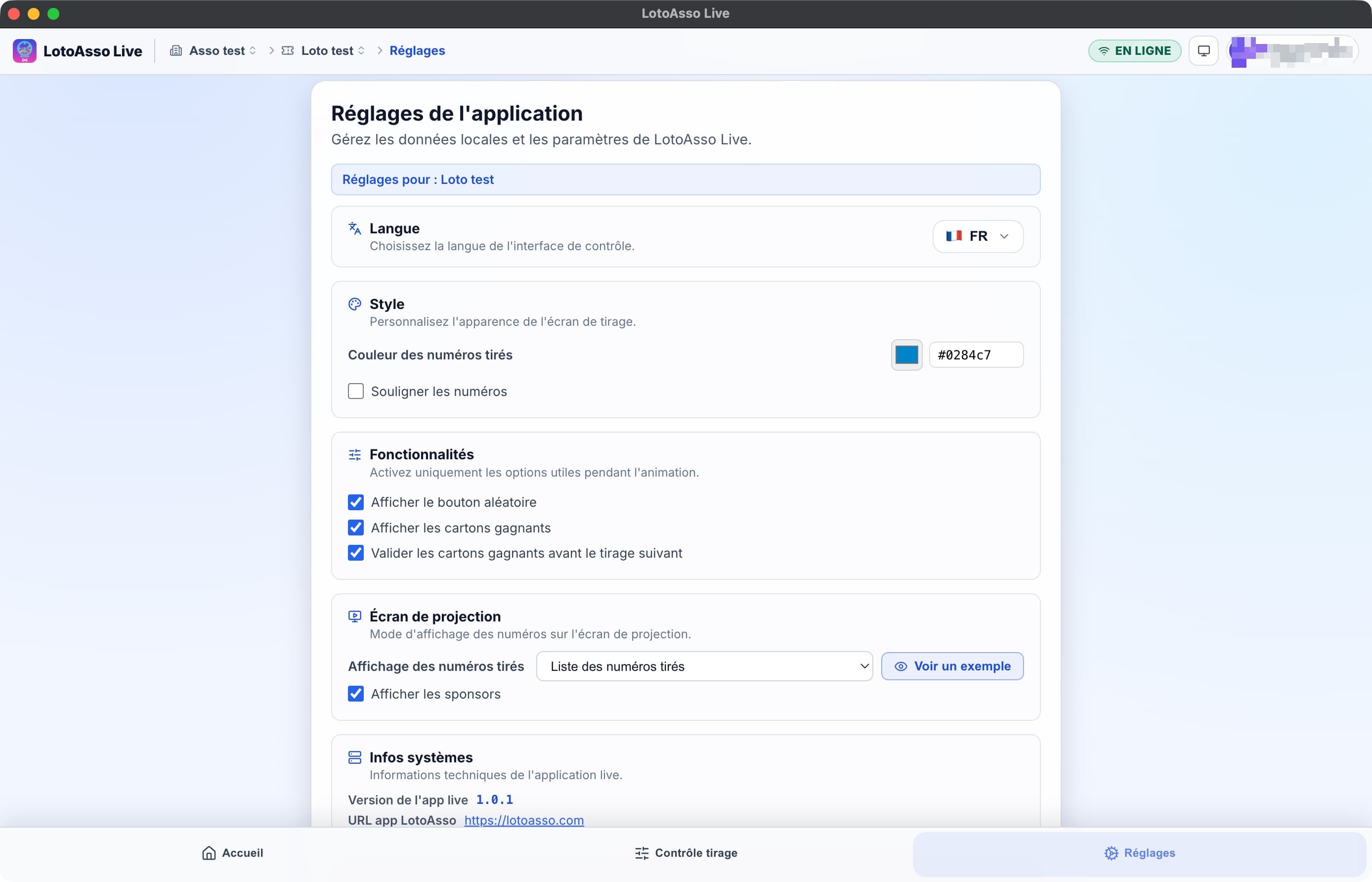Switch to Contrôle tirage tab
1372x882 pixels.
686,853
